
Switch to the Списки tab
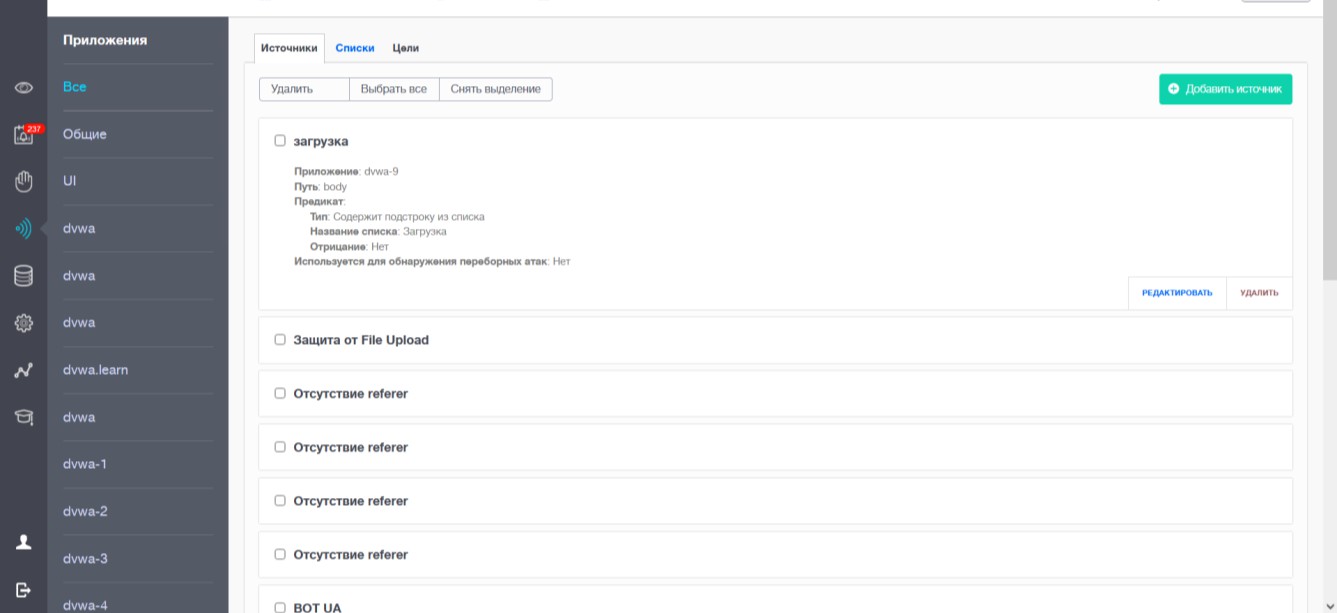(x=355, y=48)
